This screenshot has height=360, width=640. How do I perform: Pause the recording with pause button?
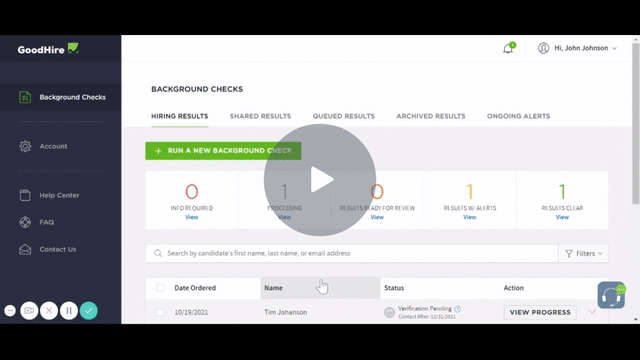pos(69,311)
